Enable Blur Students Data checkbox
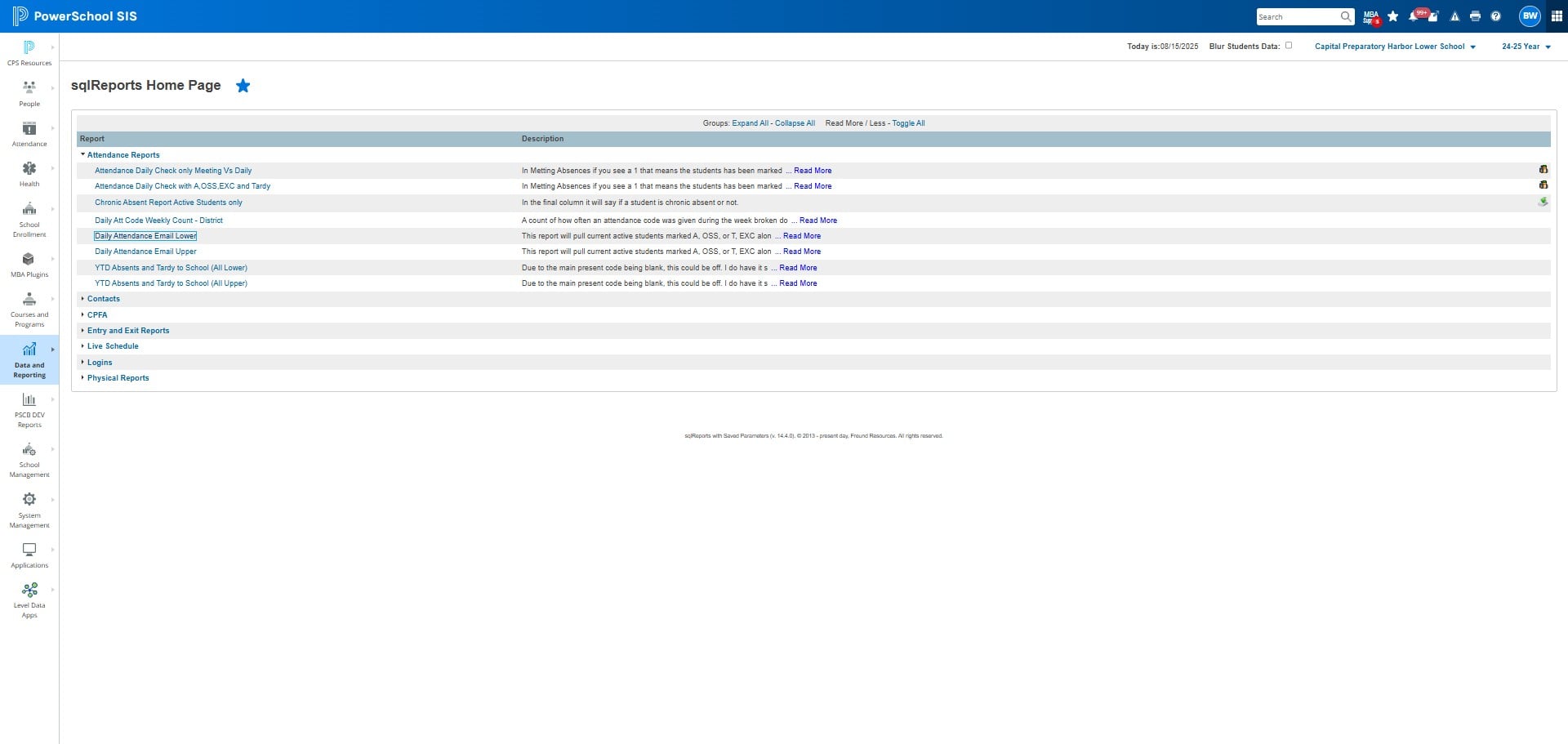 [x=1289, y=46]
